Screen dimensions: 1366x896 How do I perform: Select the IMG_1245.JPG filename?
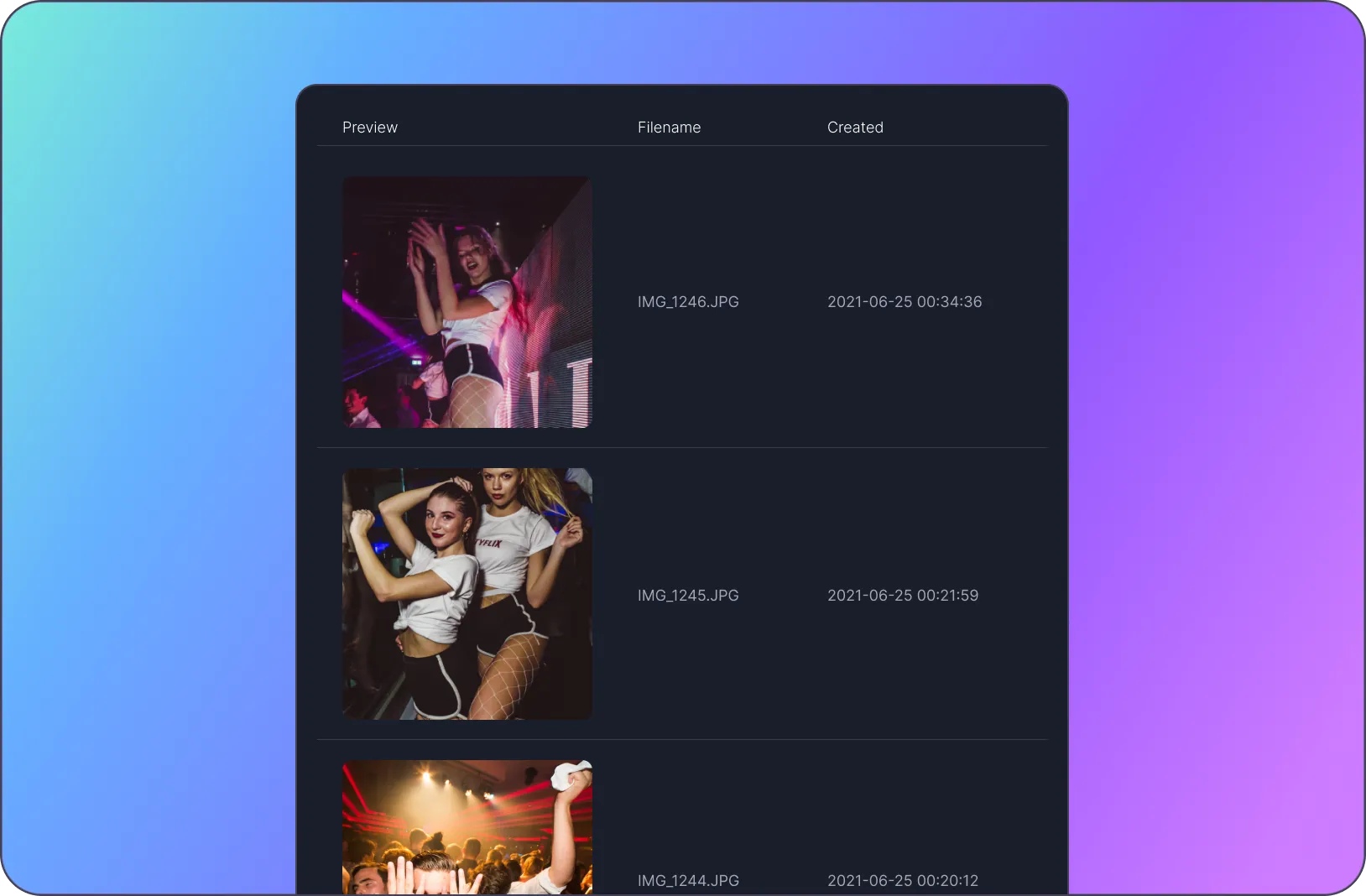688,596
